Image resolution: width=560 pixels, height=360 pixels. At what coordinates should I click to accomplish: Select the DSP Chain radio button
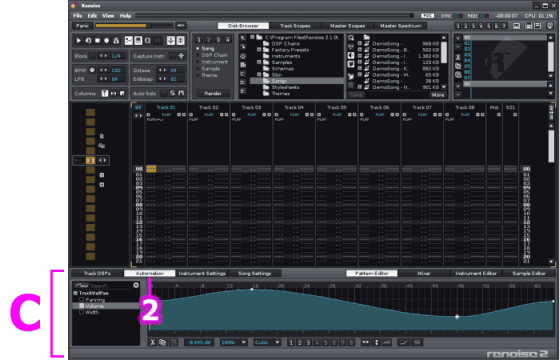point(198,55)
